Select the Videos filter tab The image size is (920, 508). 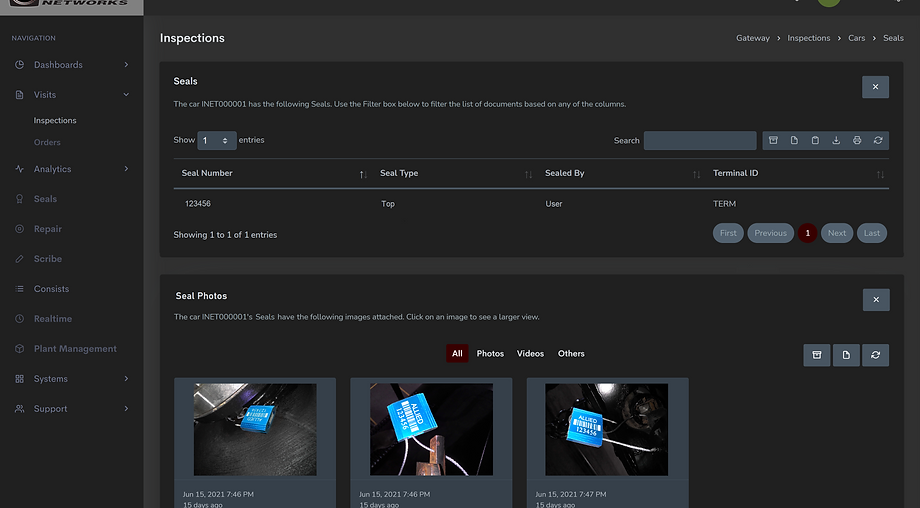pos(530,354)
